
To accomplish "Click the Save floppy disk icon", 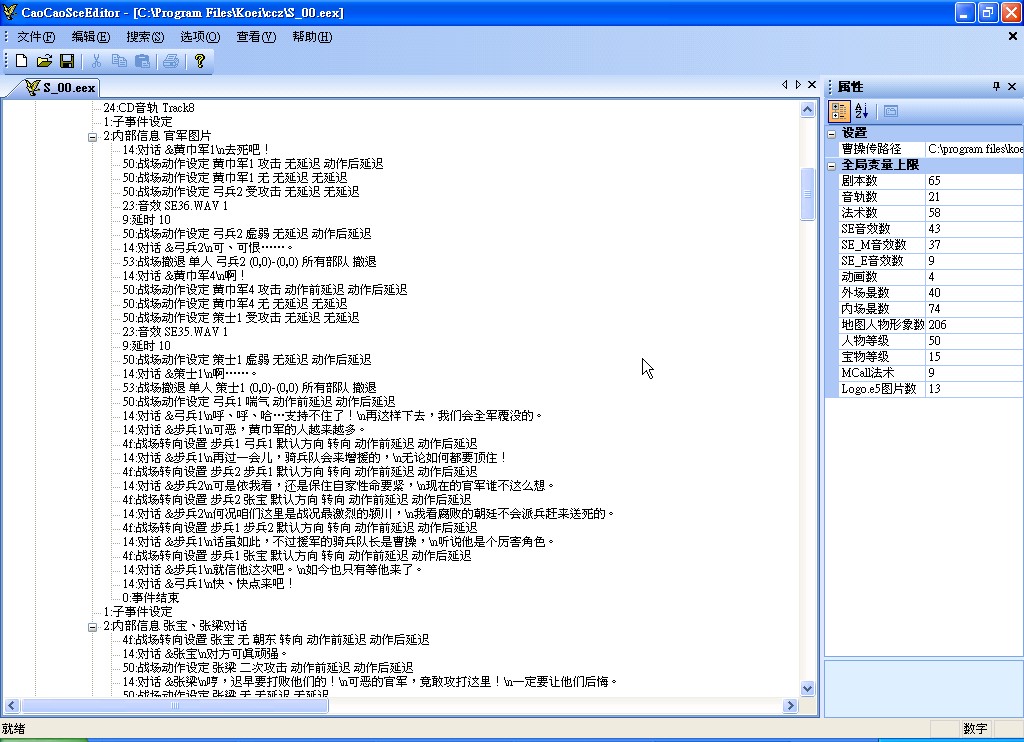I will (x=67, y=61).
